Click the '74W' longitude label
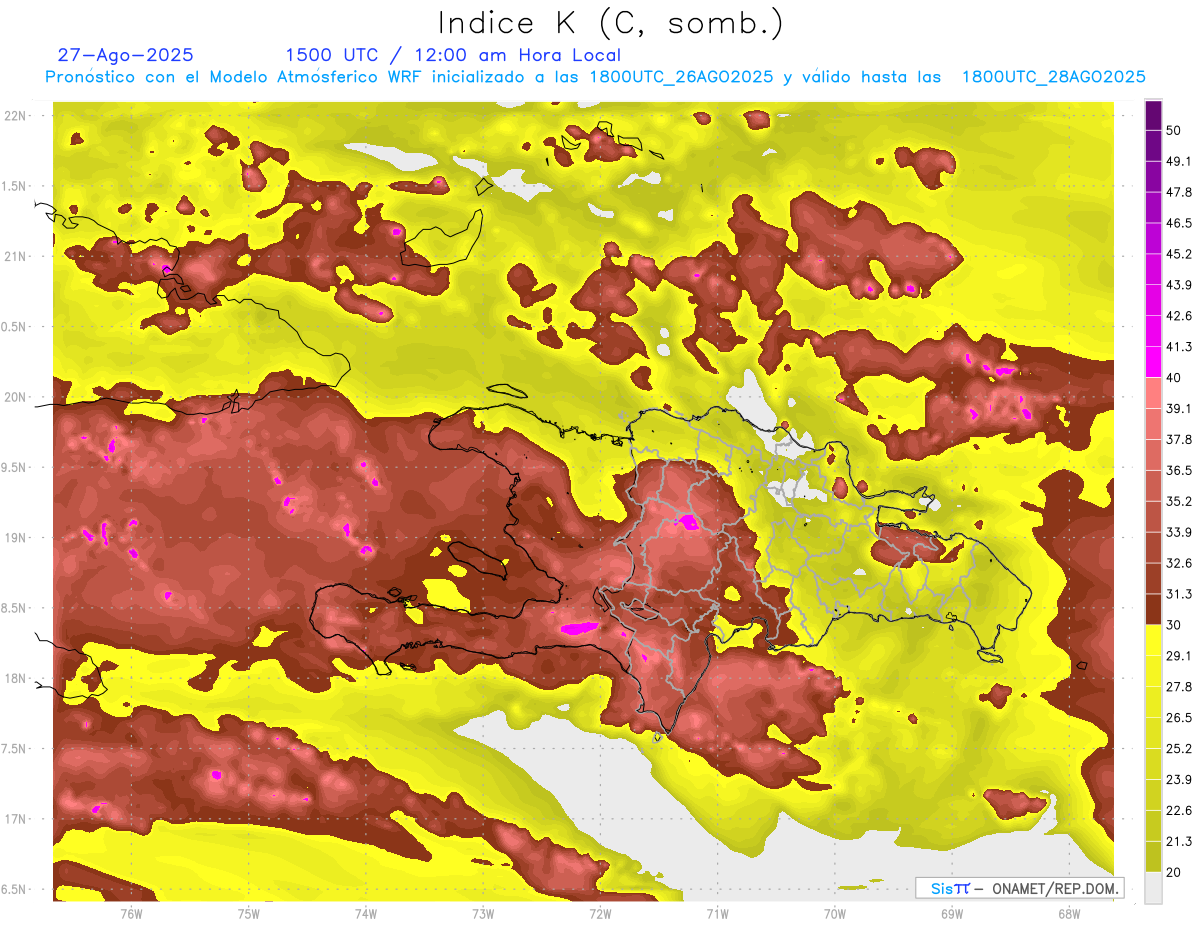 pos(366,913)
